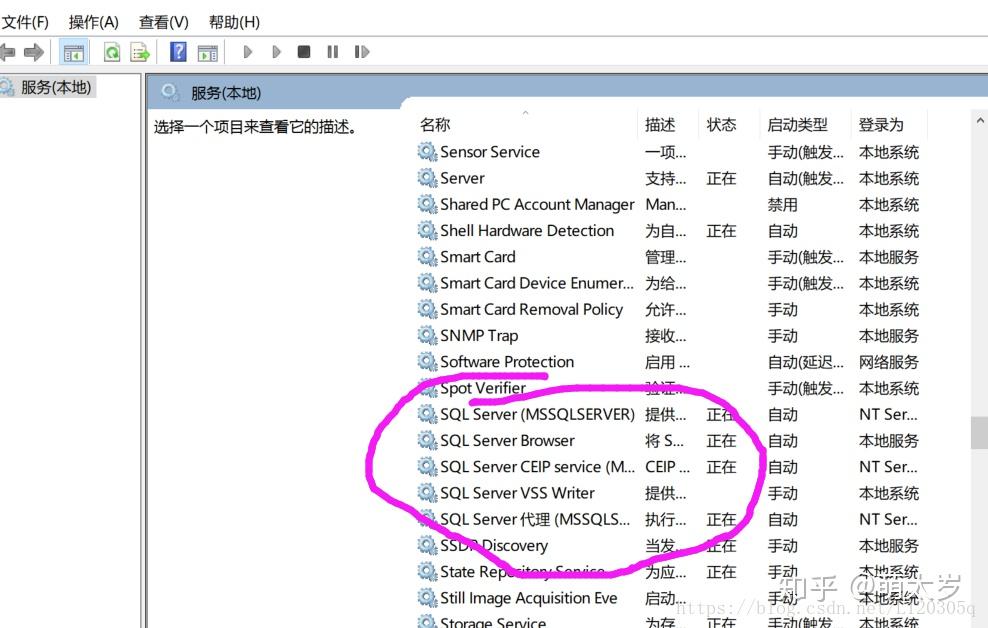Open the 操作(A) menu
The width and height of the screenshot is (988, 628).
(93, 21)
